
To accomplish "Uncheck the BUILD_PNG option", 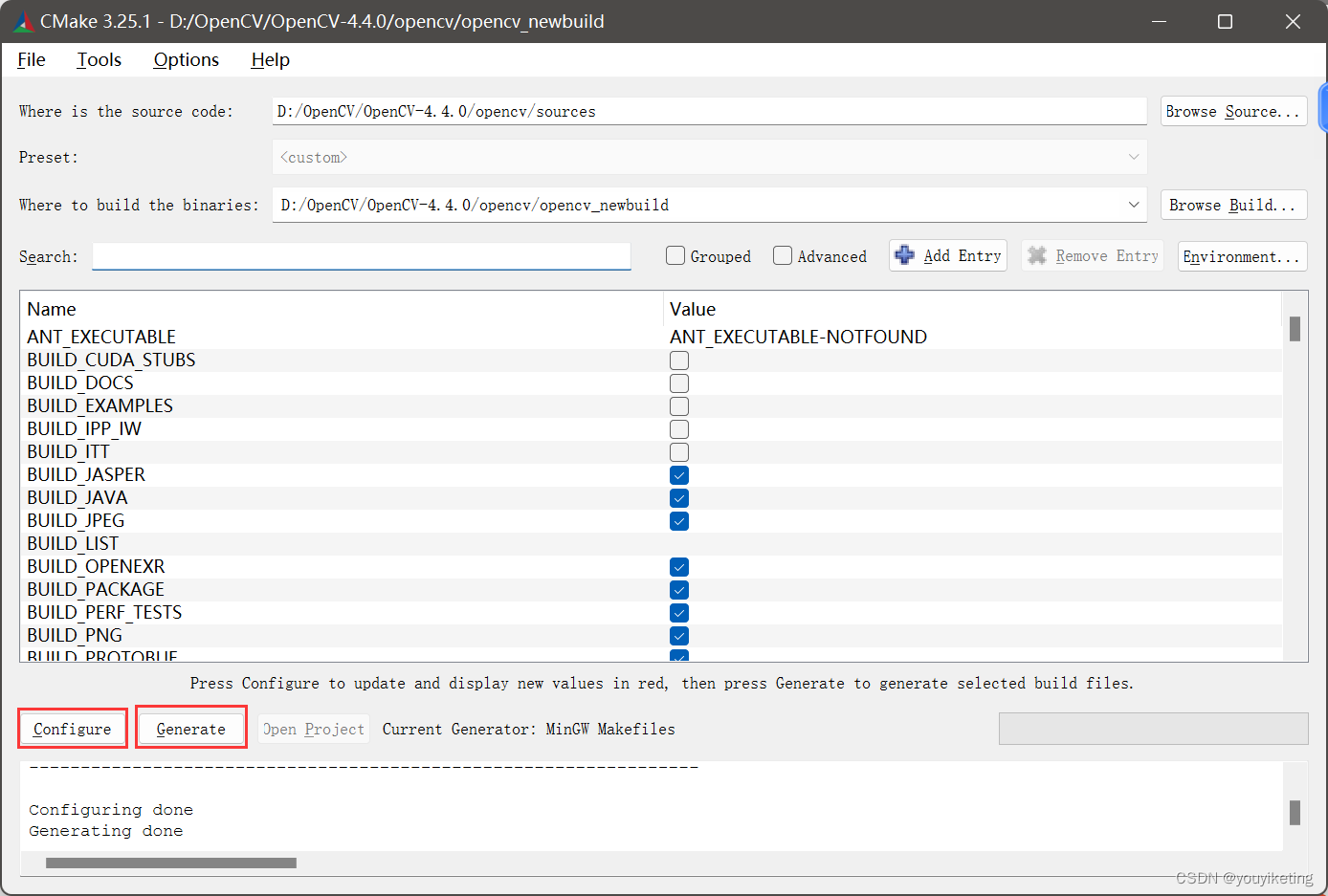I will [678, 635].
